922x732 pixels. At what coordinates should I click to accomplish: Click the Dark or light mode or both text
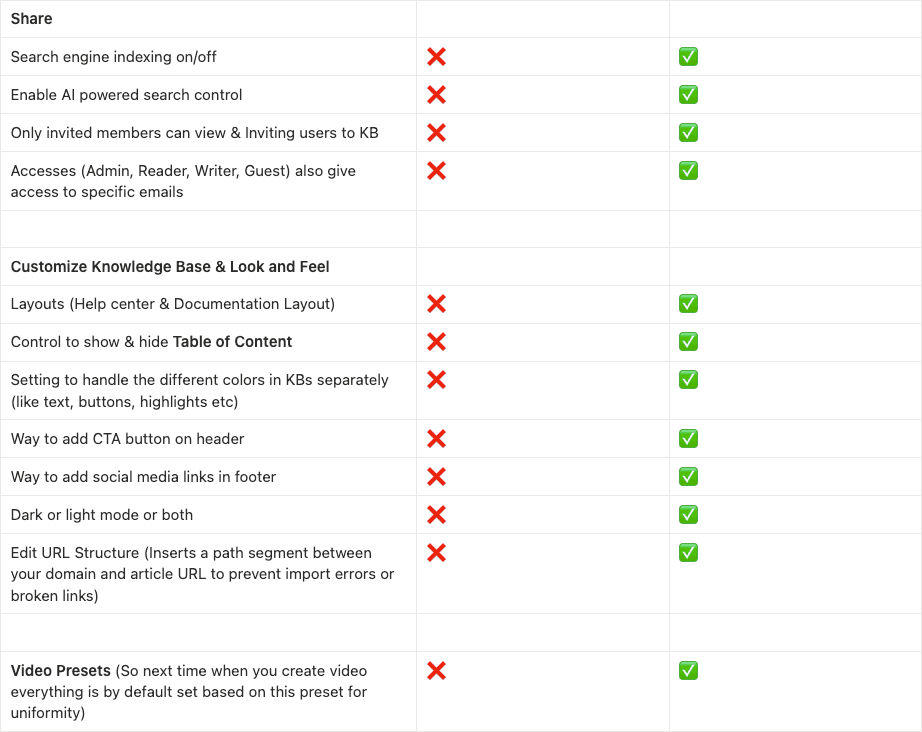pyautogui.click(x=102, y=515)
